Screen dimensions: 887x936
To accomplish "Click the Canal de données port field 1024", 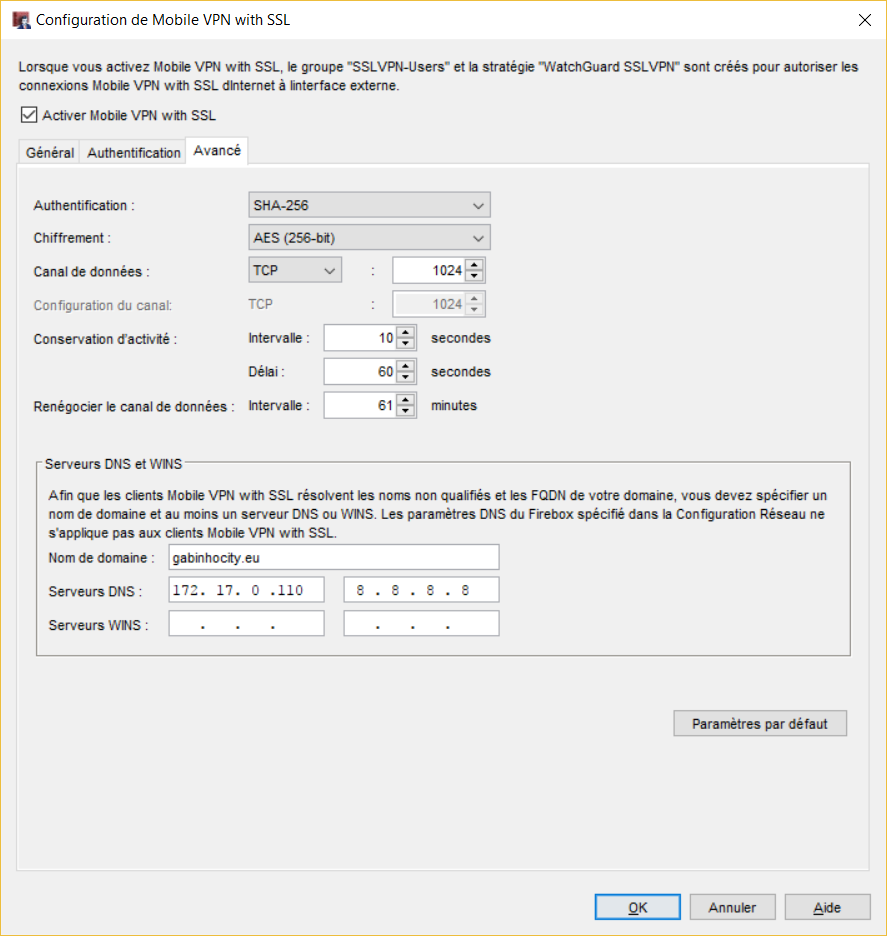I will pyautogui.click(x=429, y=270).
